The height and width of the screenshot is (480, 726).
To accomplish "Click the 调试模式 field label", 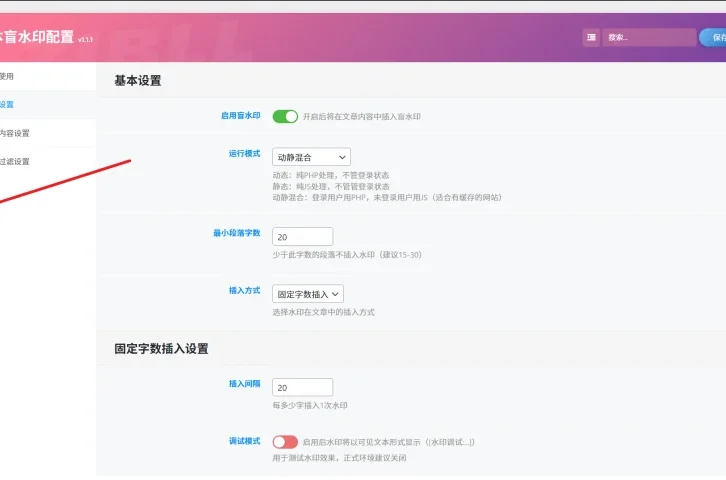I will pyautogui.click(x=244, y=441).
